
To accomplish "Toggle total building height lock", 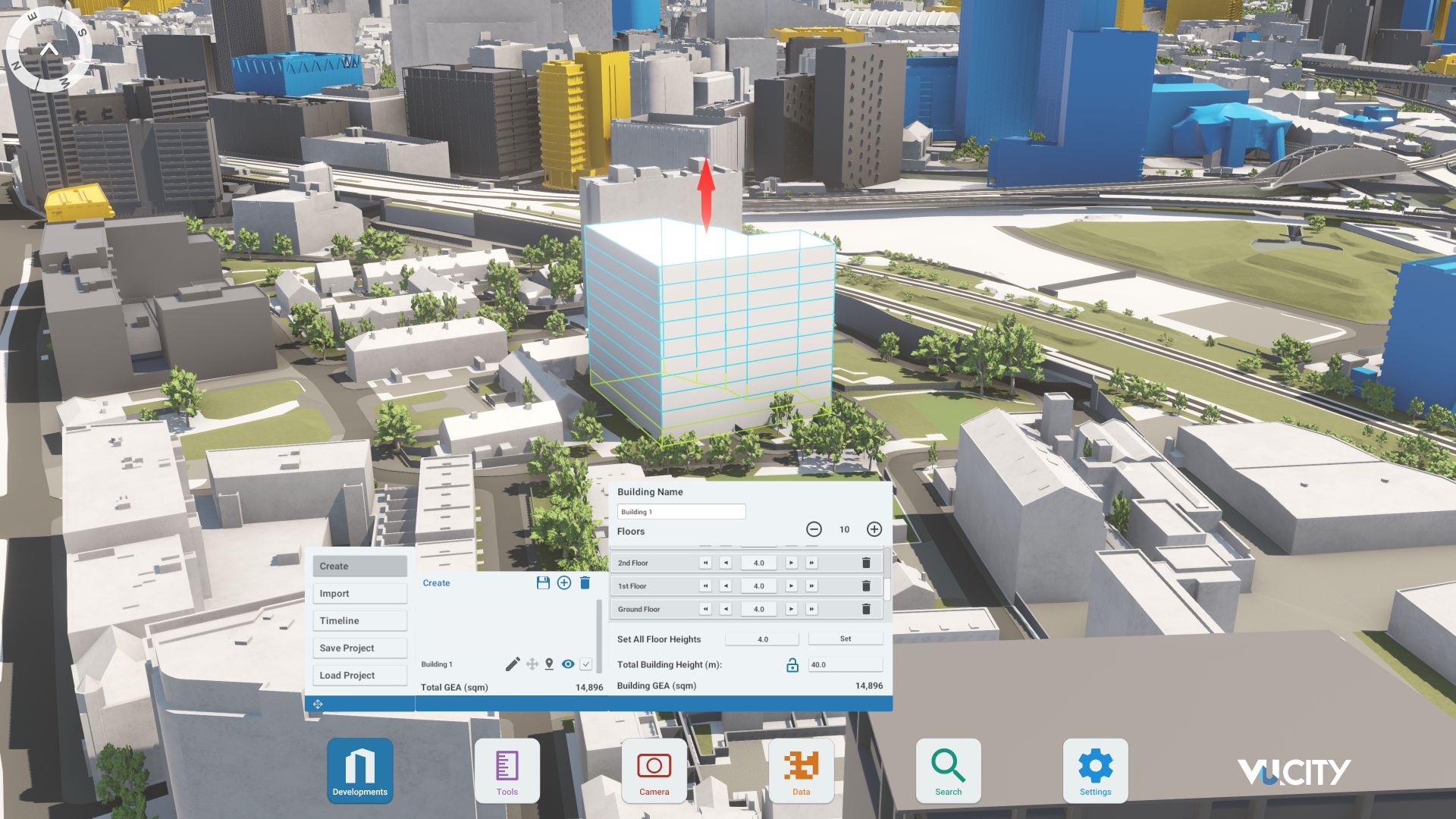I will click(792, 665).
